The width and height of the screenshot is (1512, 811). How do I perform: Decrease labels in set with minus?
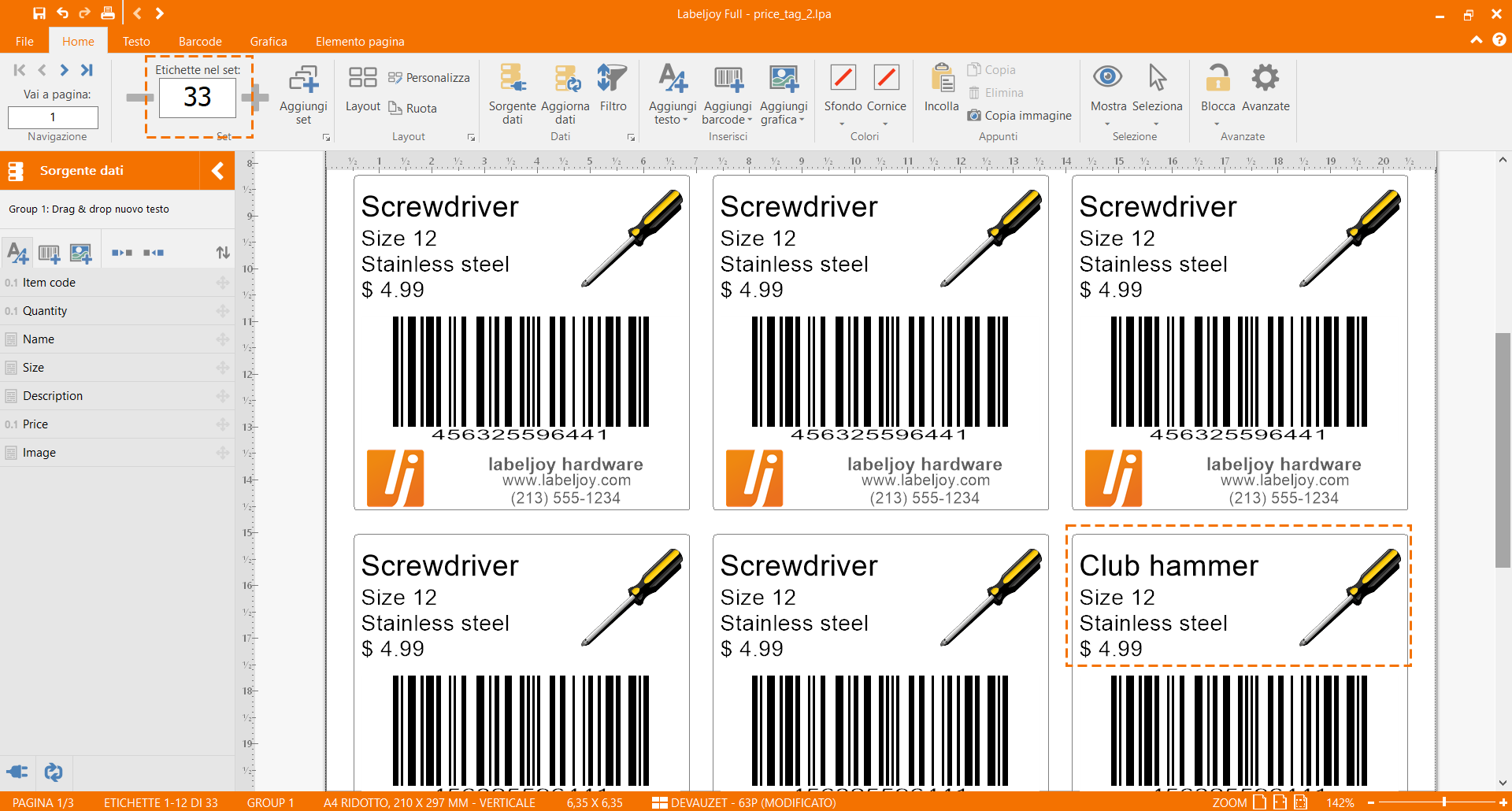139,98
